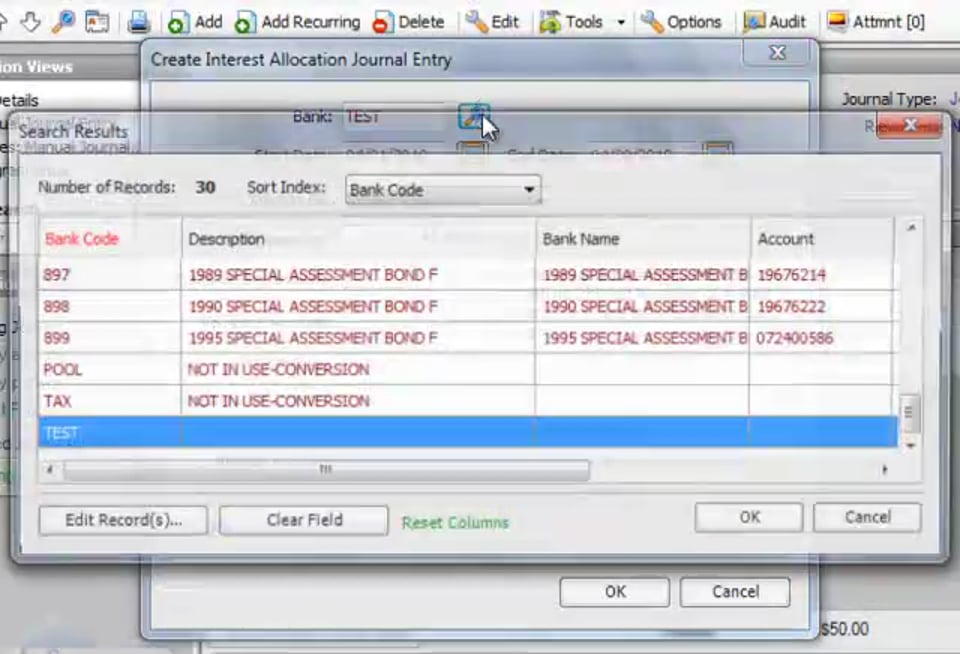Click NOT IN USE-CONVERSION in the POOL row

[279, 369]
